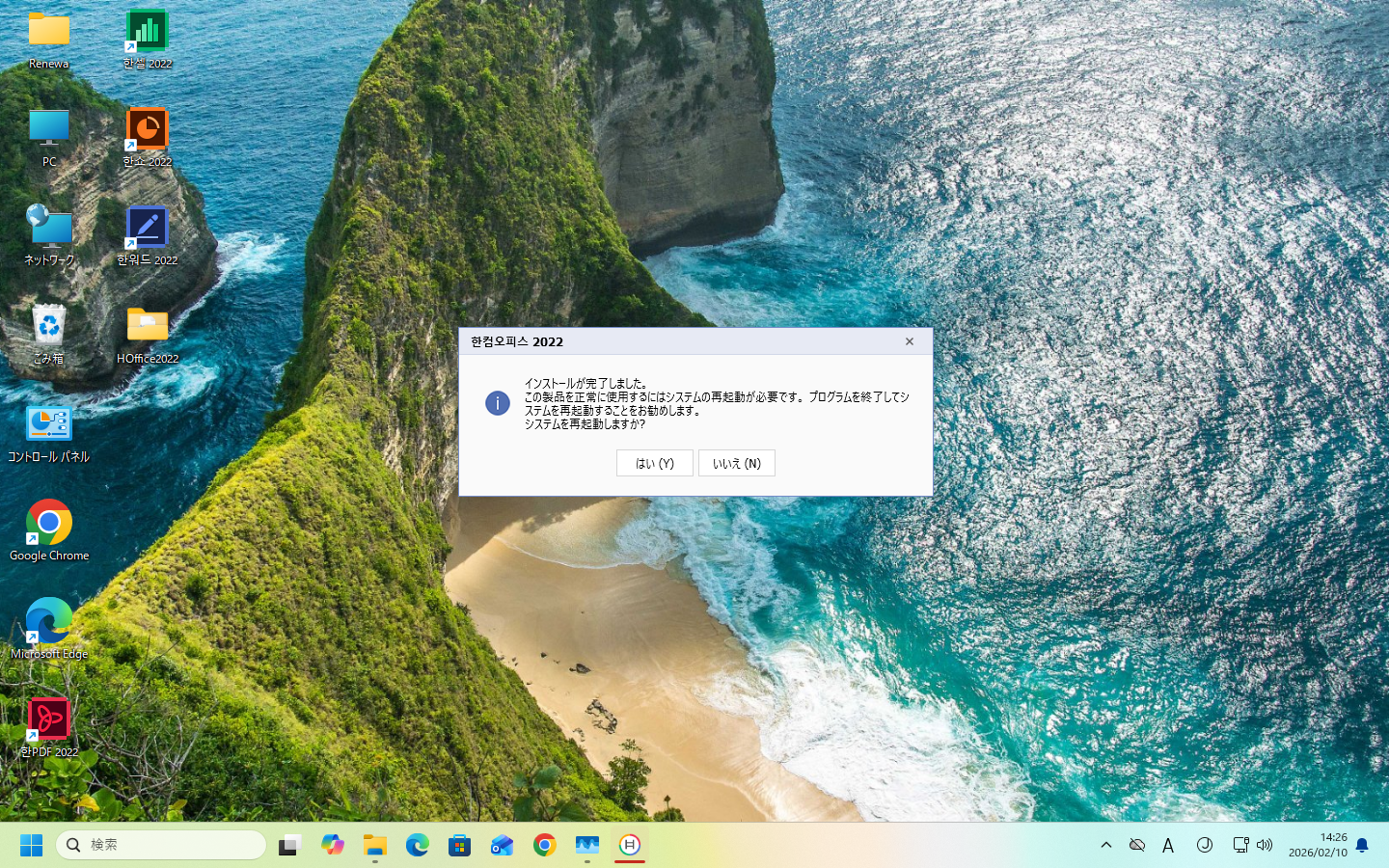Open Microsoft Store from the taskbar
The image size is (1389, 868).
459,845
